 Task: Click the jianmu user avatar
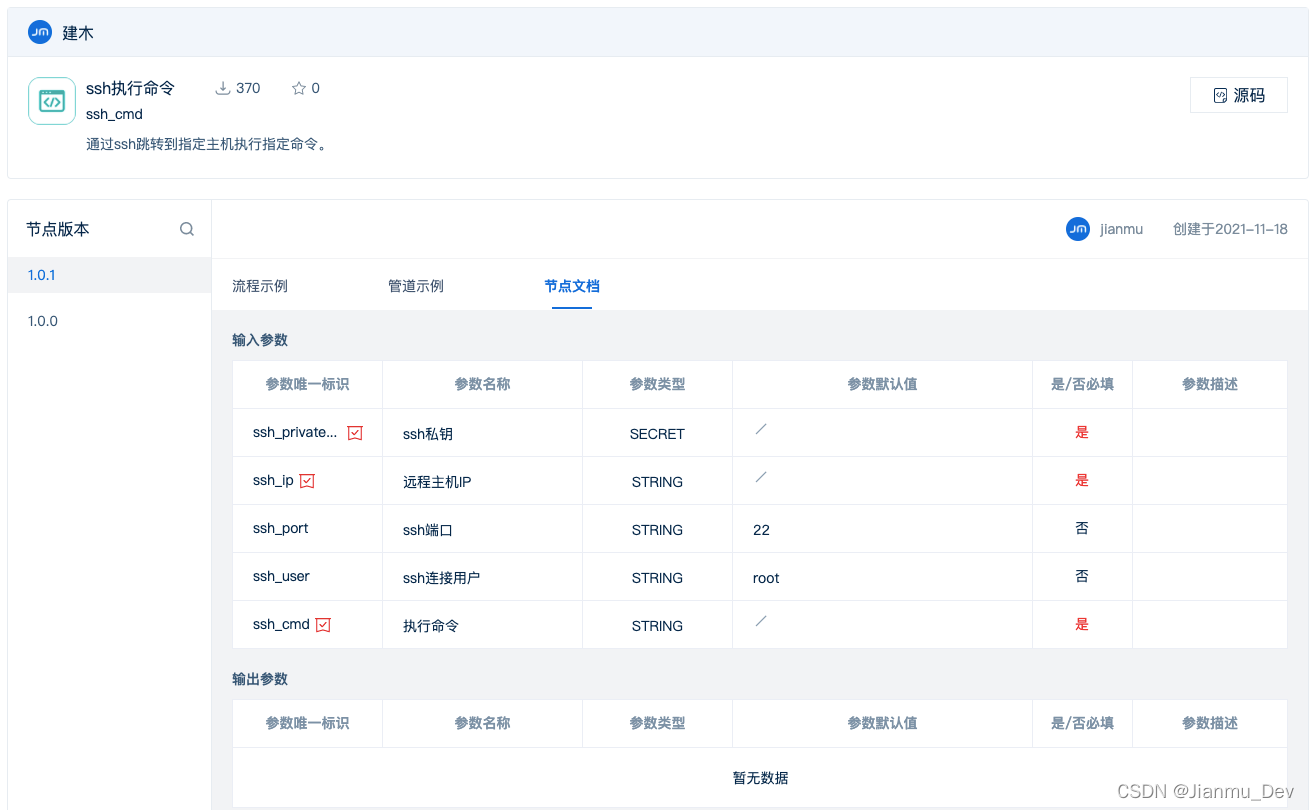click(x=1077, y=228)
